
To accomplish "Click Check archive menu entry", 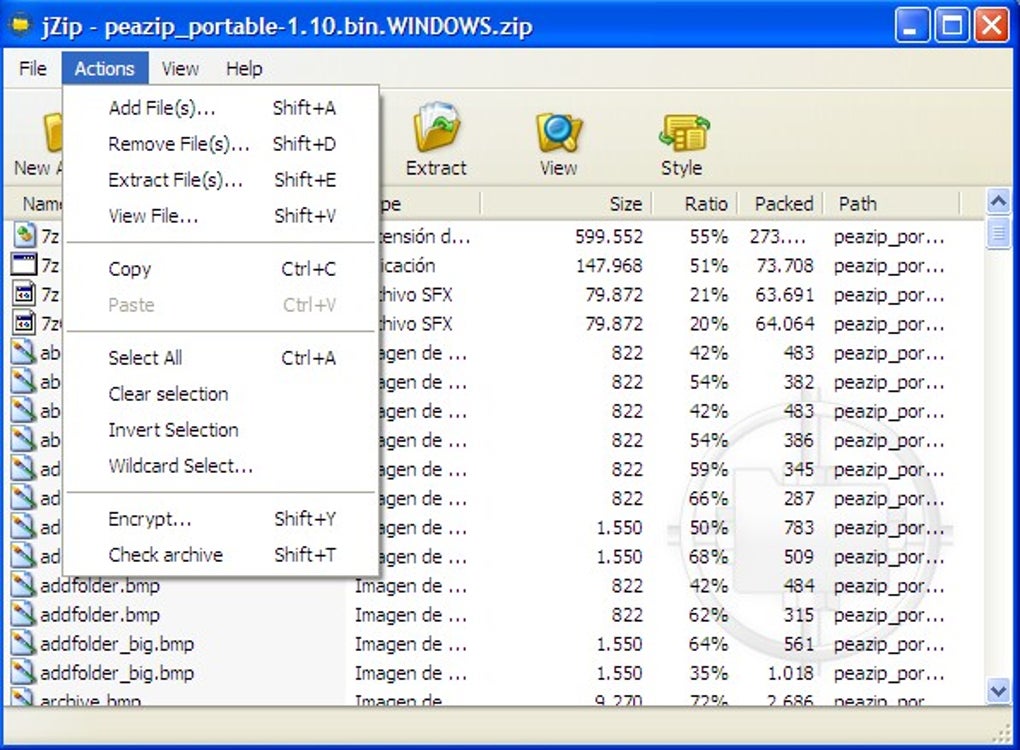I will tap(221, 555).
